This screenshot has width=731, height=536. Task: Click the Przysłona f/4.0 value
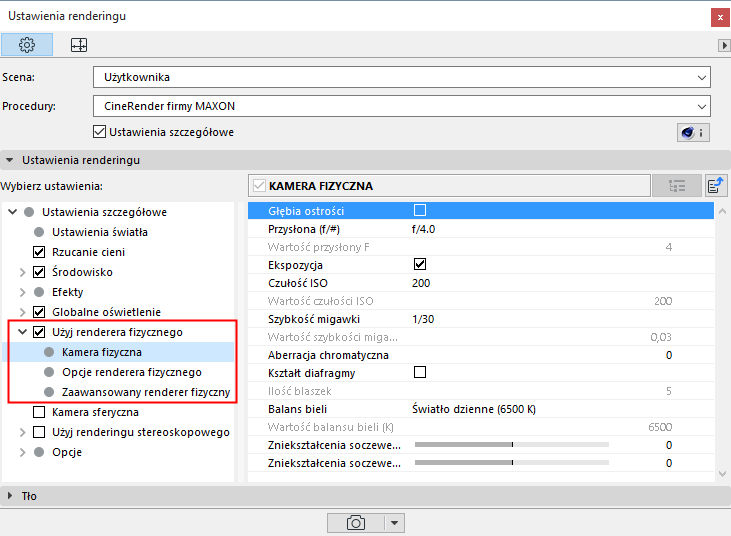point(423,229)
